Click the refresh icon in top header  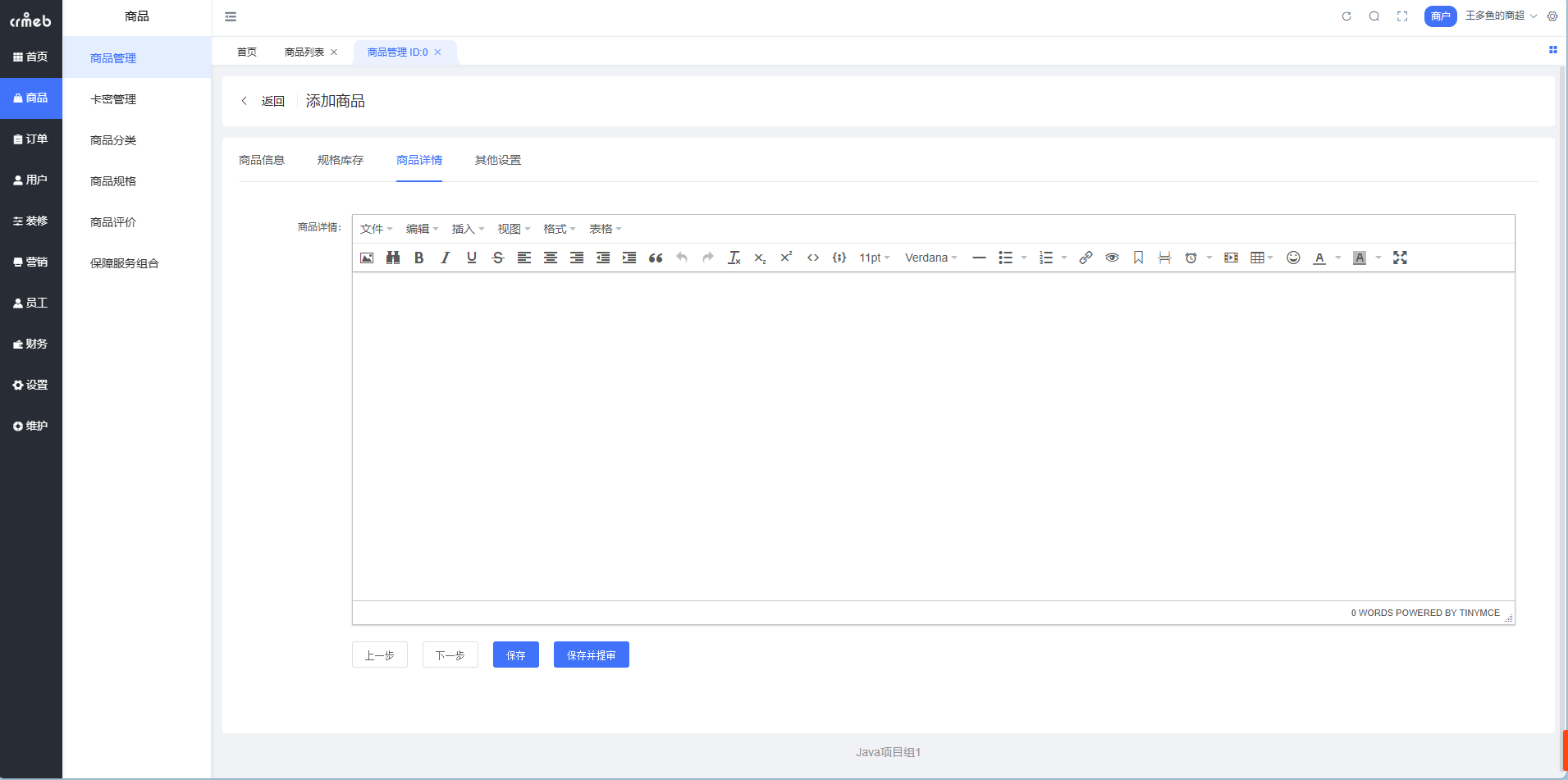[1346, 16]
